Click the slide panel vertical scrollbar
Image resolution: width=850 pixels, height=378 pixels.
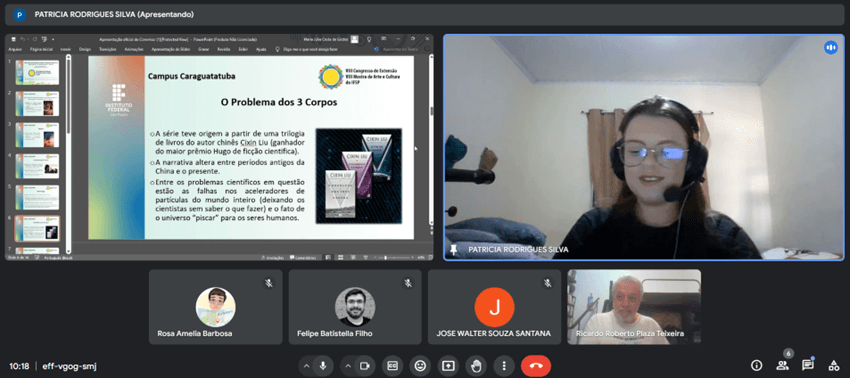pyautogui.click(x=68, y=155)
